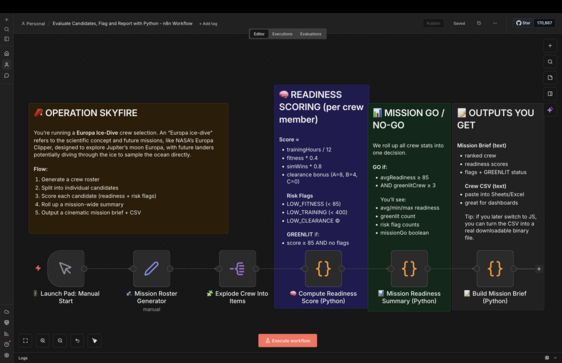Open help icon with red notification dot
Viewport: 562px width, 363px height.
(6, 344)
